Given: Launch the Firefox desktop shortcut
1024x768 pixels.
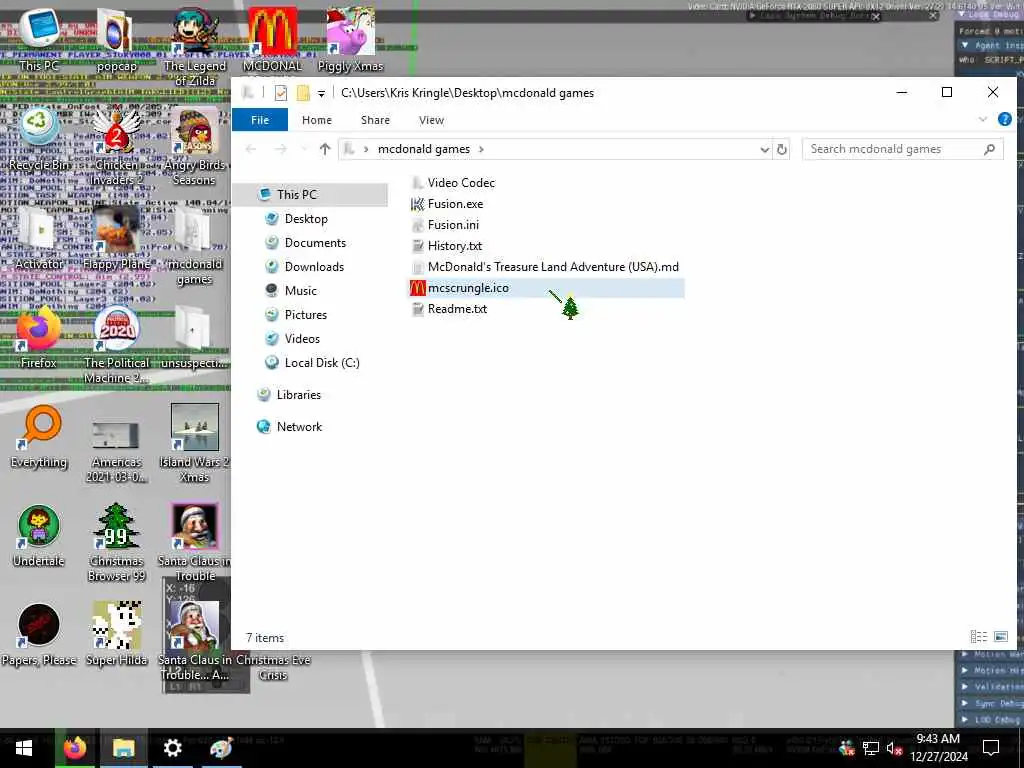Looking at the screenshot, I should [x=39, y=337].
